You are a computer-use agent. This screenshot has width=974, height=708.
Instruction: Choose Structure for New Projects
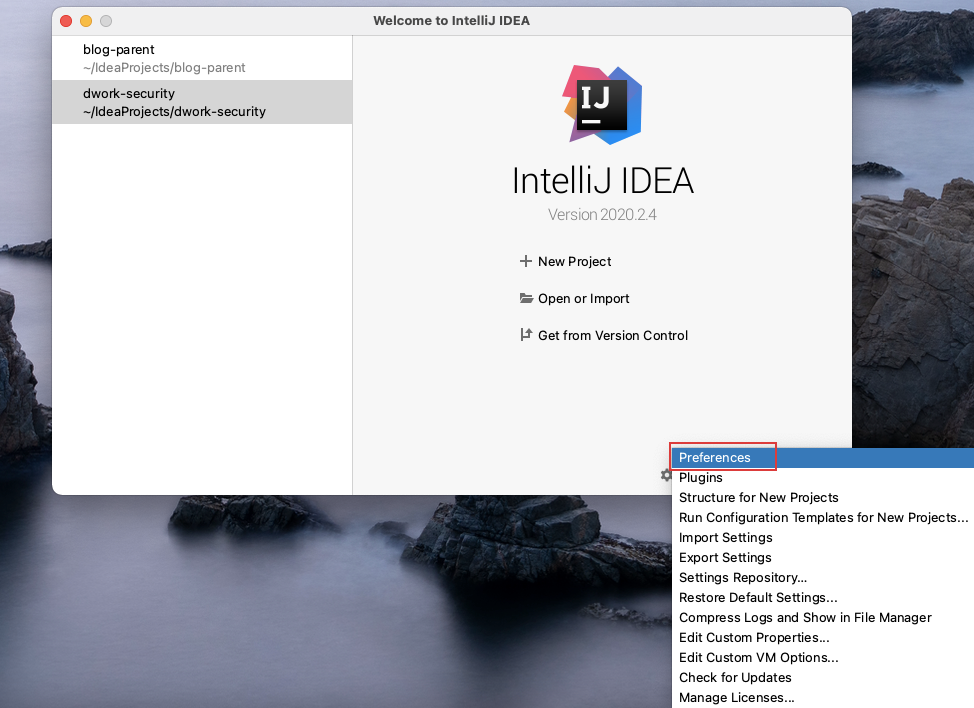click(822, 497)
